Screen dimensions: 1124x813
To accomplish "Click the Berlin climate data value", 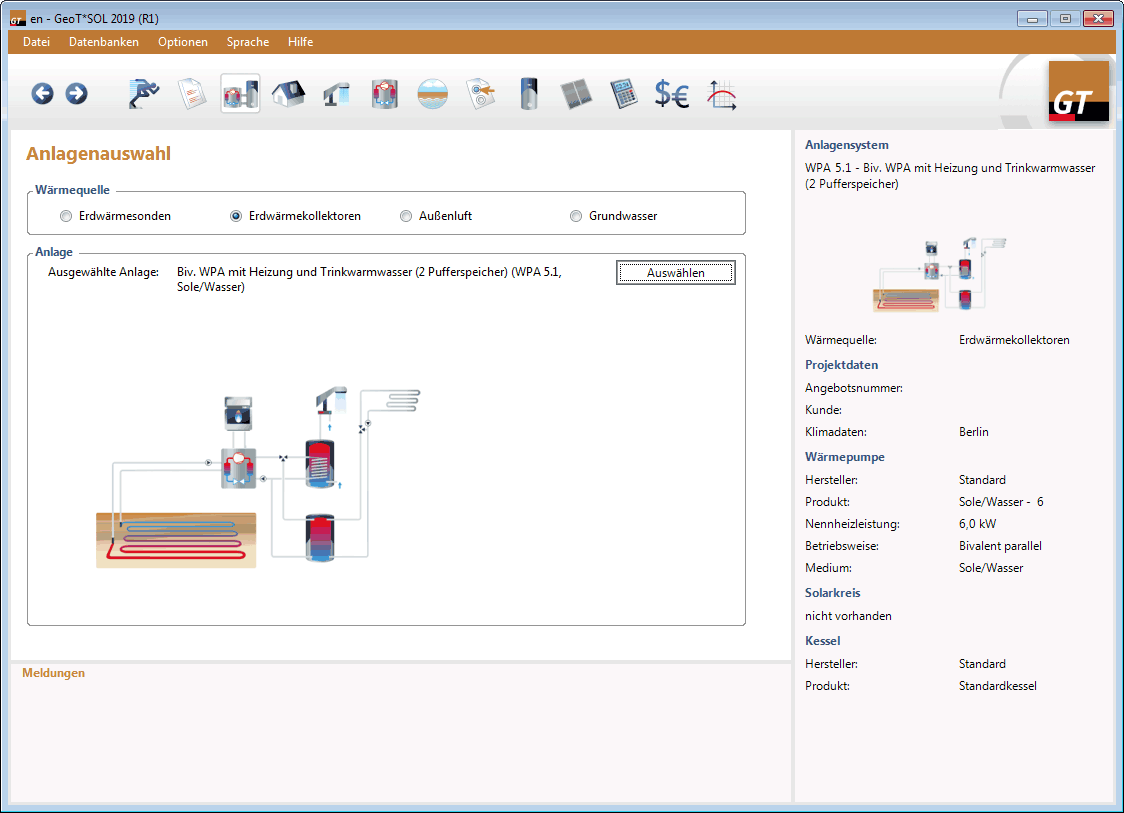I will coord(973,432).
